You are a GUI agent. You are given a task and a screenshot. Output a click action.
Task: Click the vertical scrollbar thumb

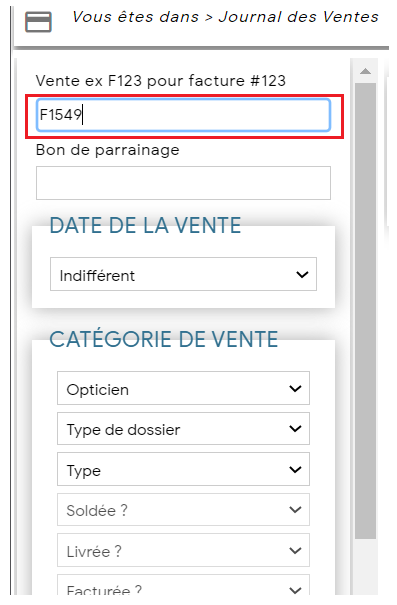(x=365, y=311)
